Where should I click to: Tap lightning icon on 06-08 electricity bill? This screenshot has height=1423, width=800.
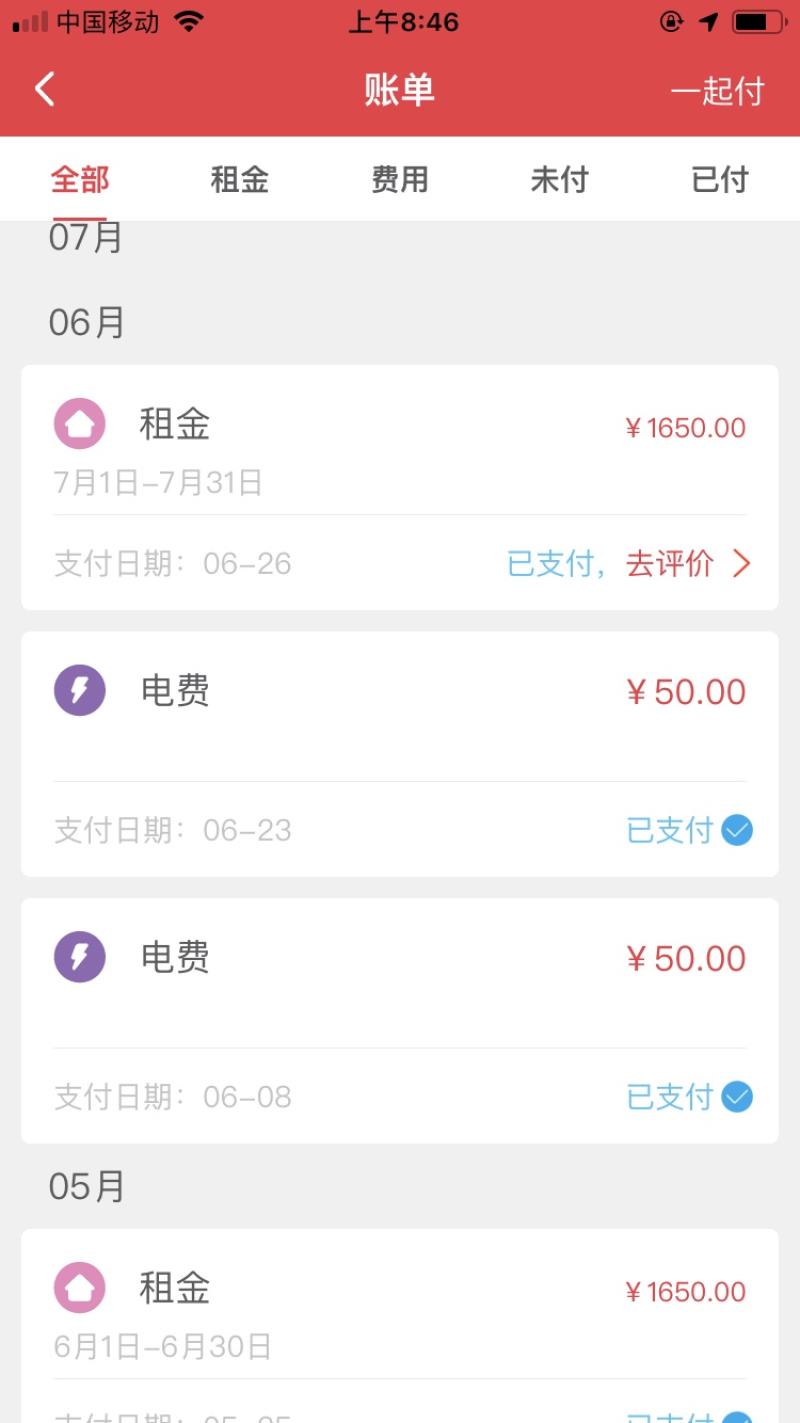pyautogui.click(x=79, y=957)
